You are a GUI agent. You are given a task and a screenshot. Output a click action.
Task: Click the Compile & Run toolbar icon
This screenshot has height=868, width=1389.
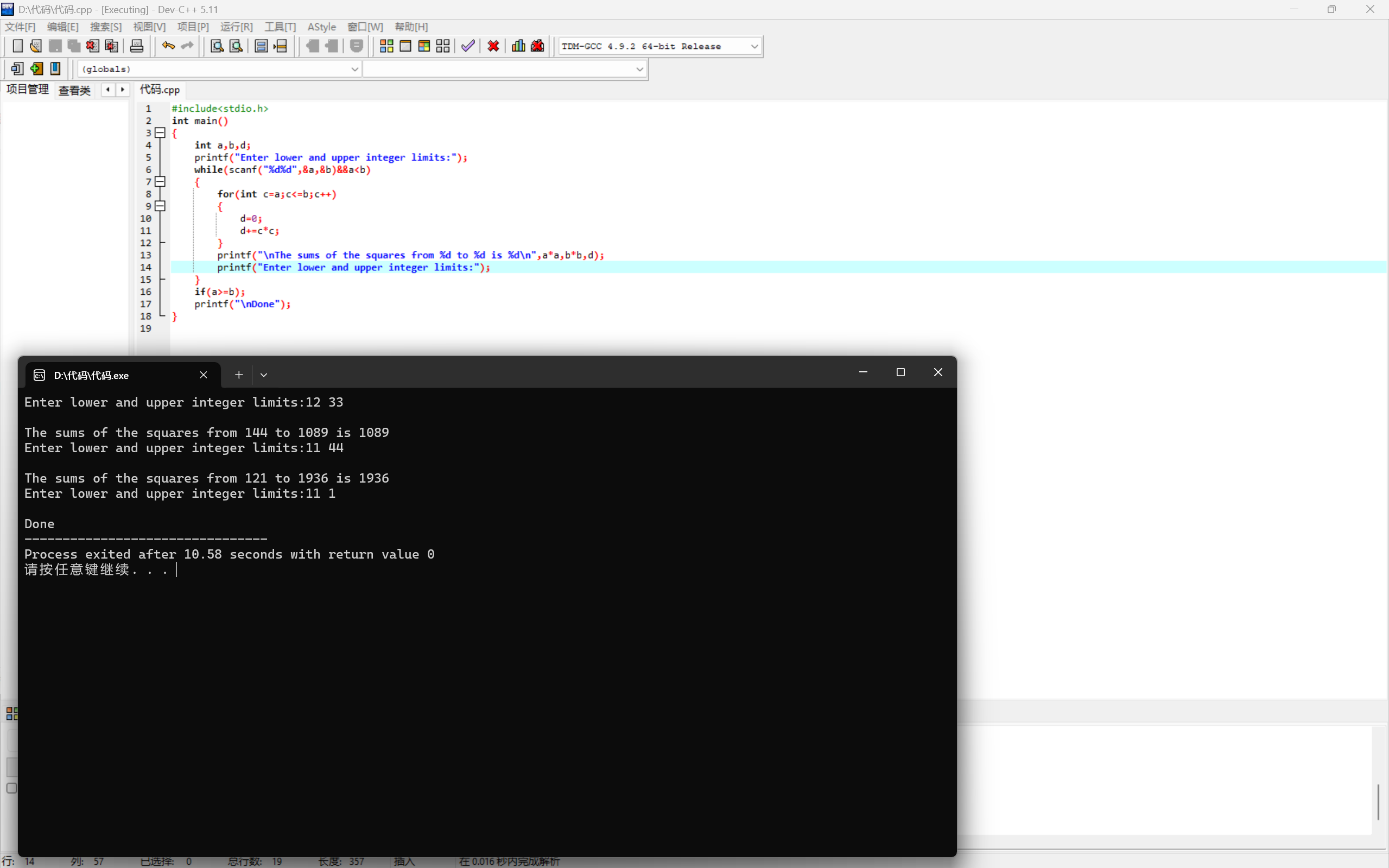424,46
